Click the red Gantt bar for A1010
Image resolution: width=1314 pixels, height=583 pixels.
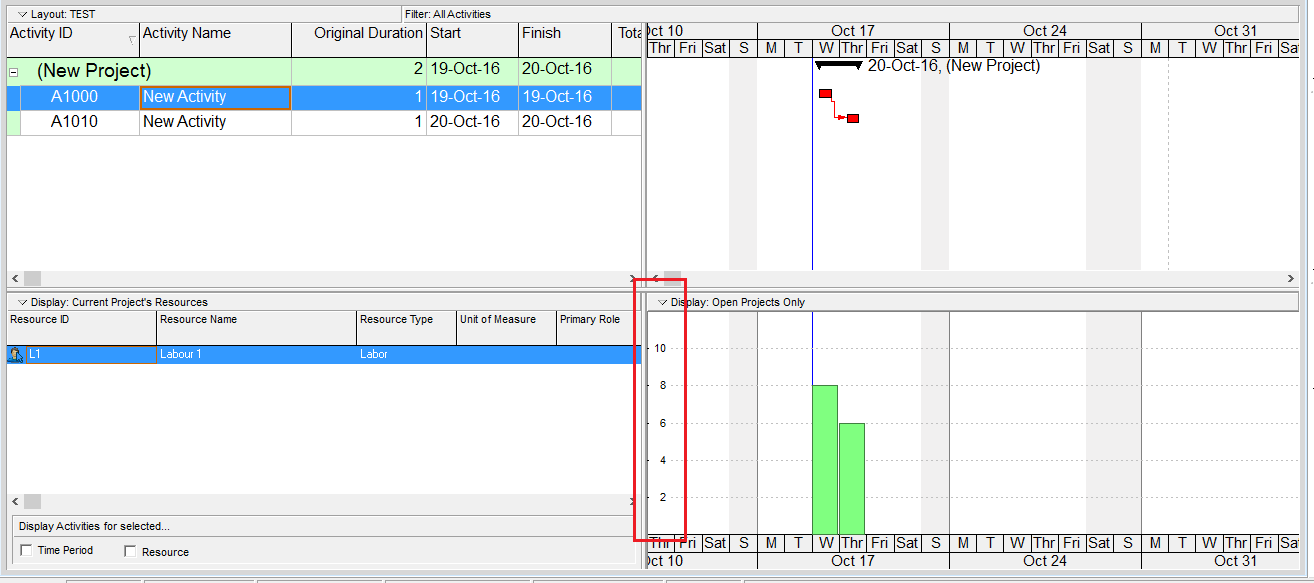853,119
